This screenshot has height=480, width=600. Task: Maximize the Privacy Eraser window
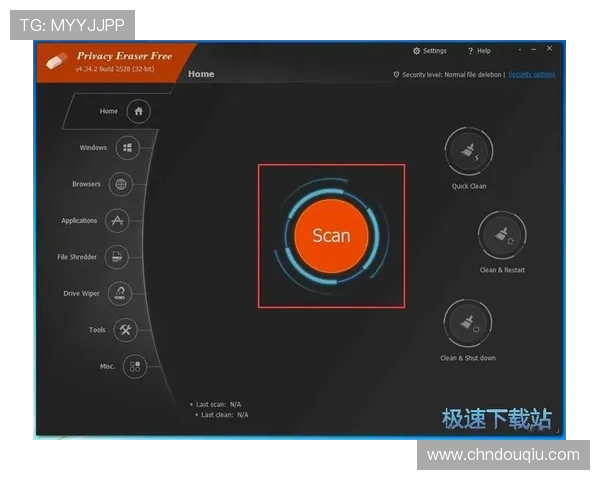534,49
